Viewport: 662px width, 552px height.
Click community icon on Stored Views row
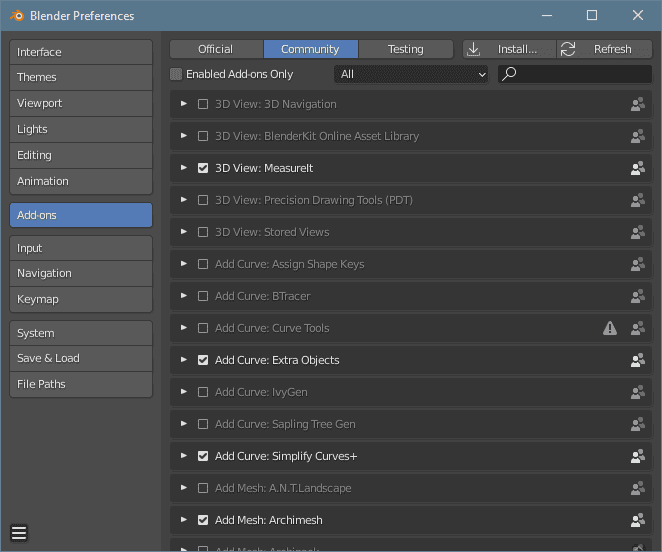(638, 232)
